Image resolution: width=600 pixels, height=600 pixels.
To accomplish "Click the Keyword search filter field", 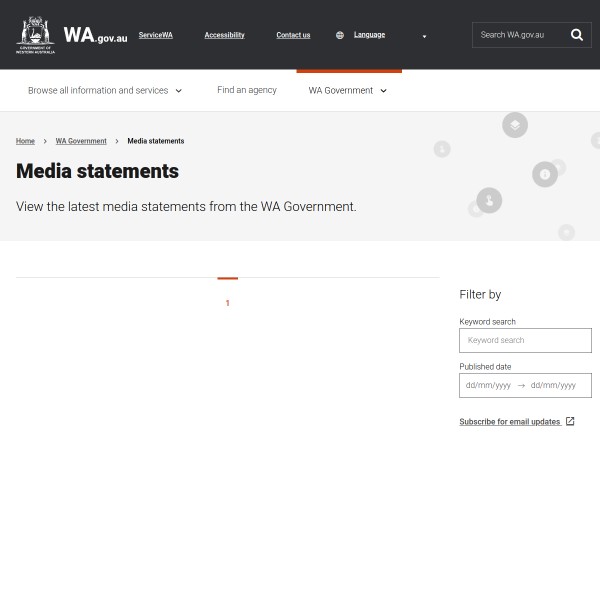I will [x=525, y=340].
